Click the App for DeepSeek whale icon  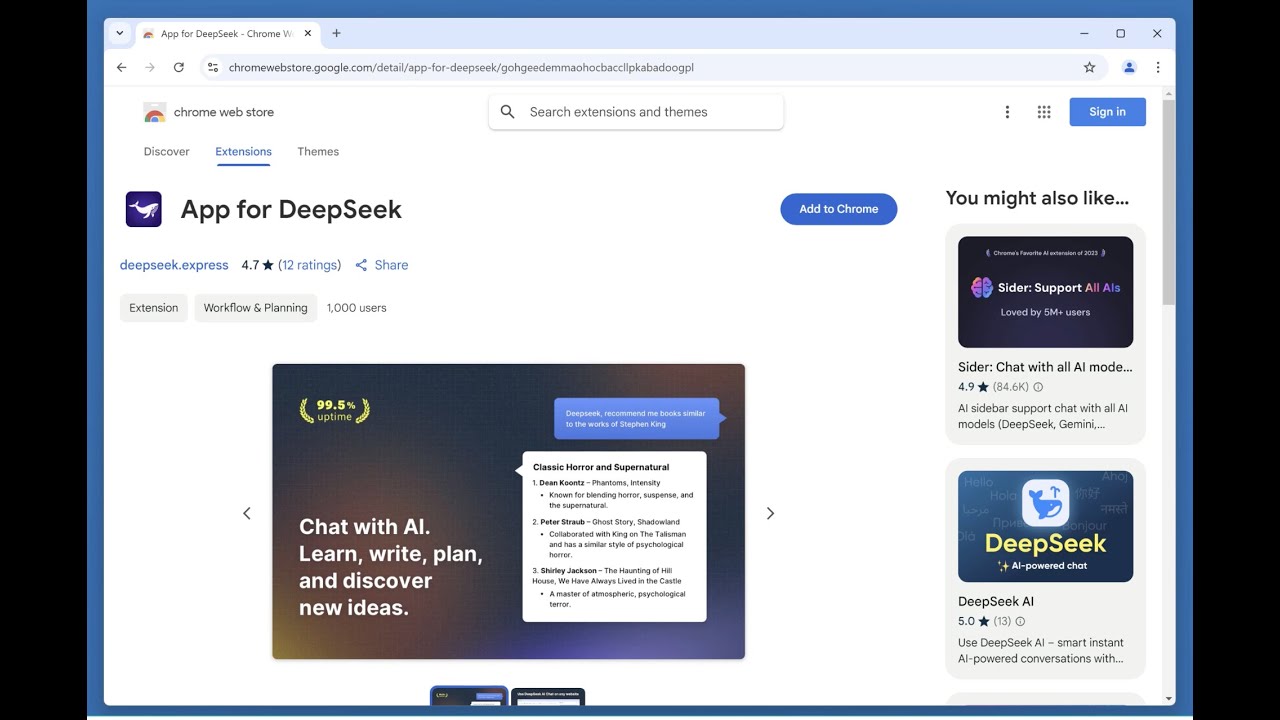point(144,209)
